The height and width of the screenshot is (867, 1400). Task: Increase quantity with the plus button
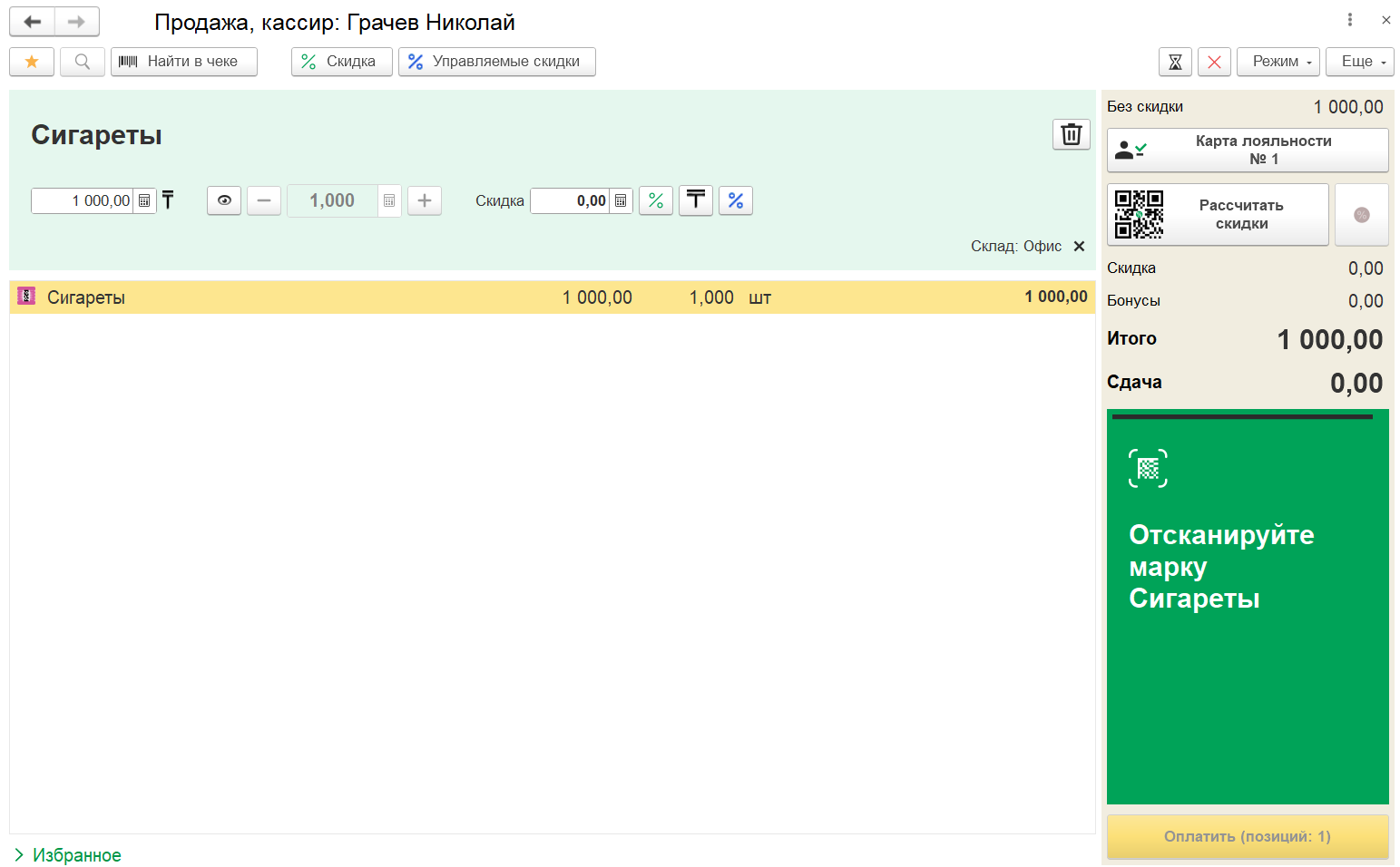coord(425,200)
